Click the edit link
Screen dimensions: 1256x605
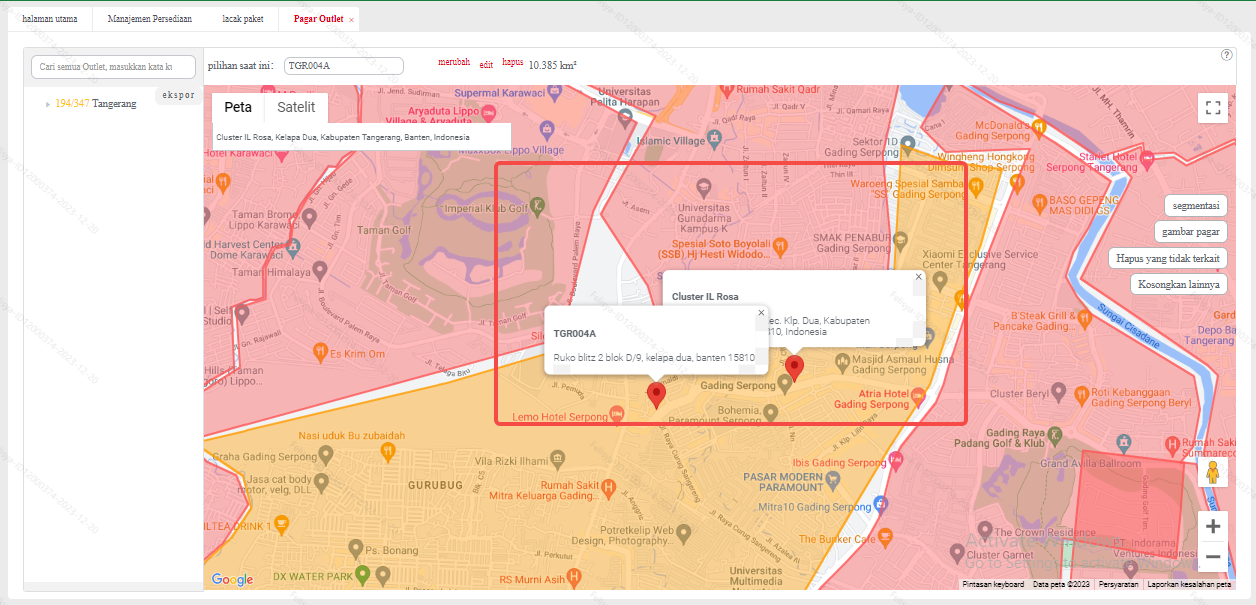486,64
